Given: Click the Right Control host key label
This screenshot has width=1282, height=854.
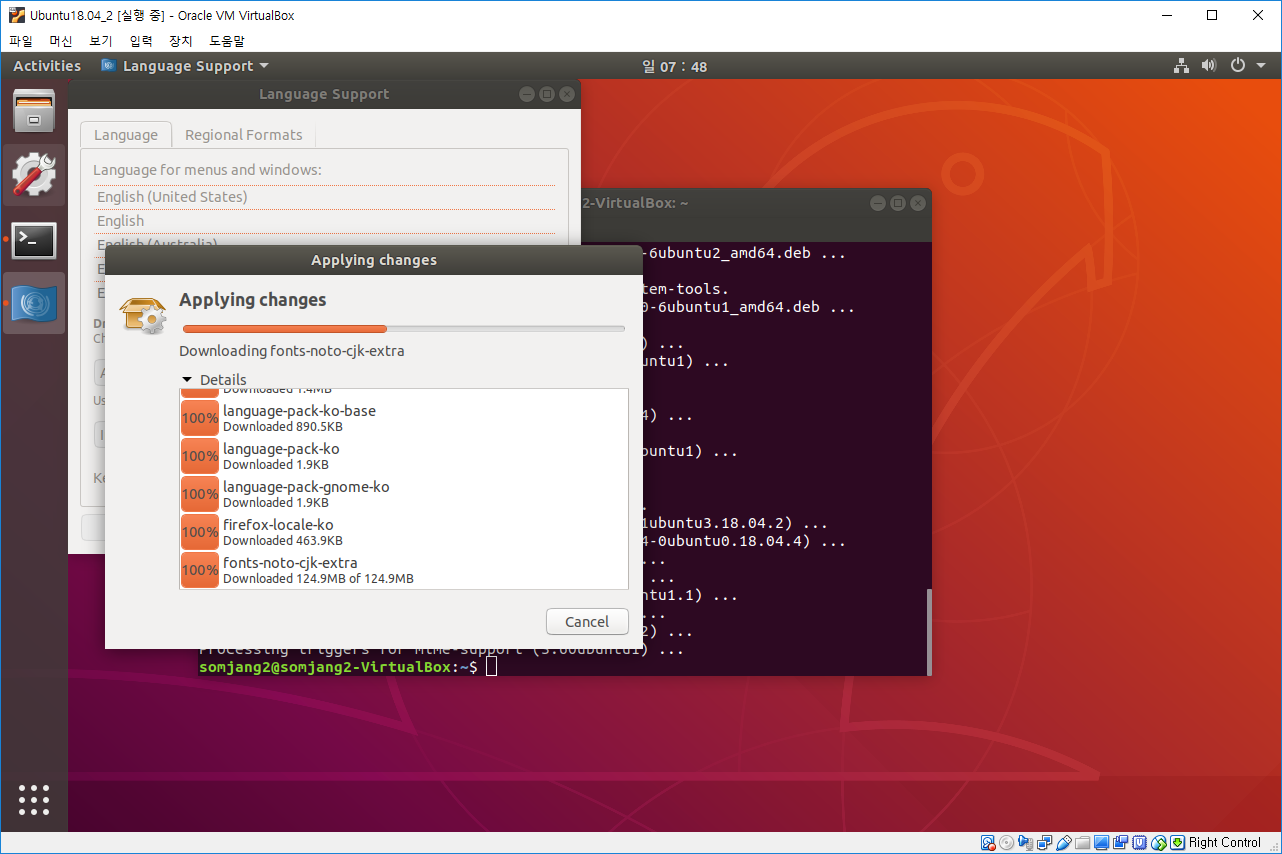Looking at the screenshot, I should 1225,843.
